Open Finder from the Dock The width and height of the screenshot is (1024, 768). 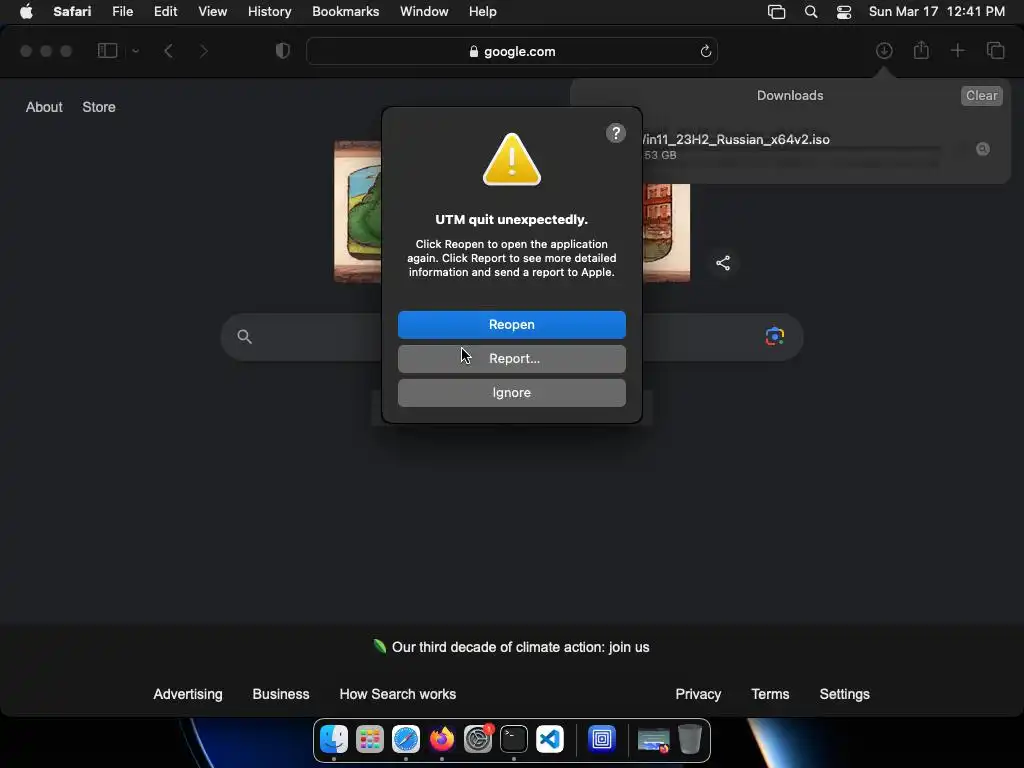334,739
